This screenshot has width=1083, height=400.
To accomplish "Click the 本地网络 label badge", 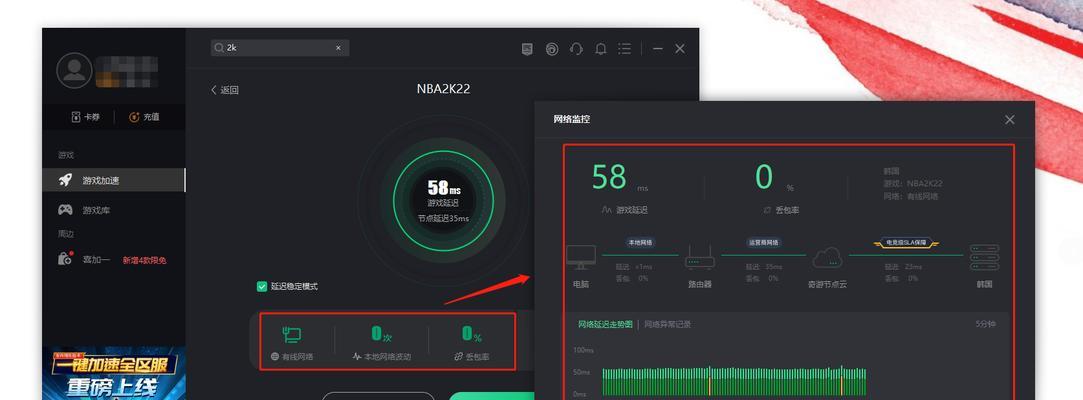I will coord(640,242).
